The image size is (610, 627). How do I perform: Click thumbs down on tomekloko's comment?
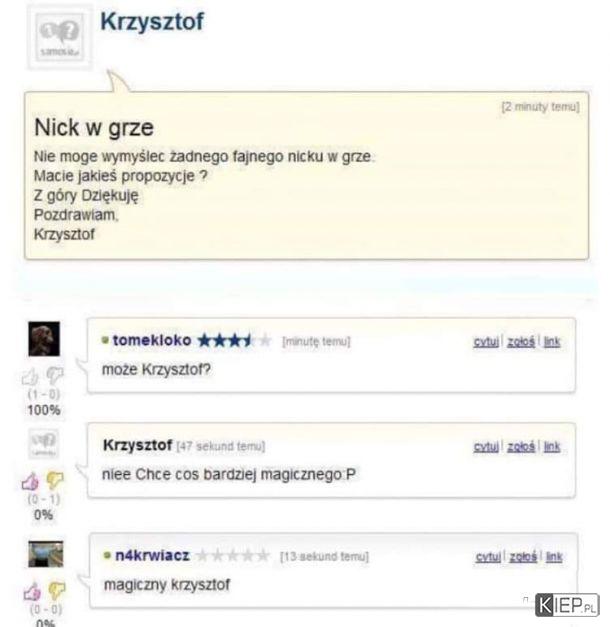[55, 375]
